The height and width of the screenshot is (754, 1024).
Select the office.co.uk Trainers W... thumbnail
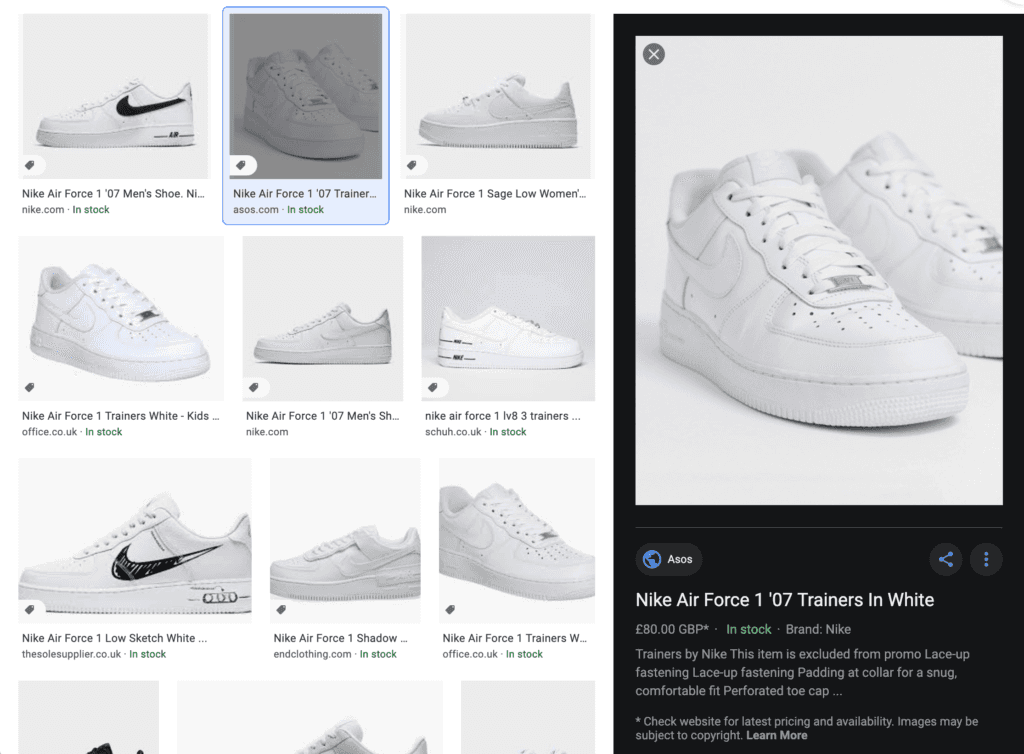point(517,541)
